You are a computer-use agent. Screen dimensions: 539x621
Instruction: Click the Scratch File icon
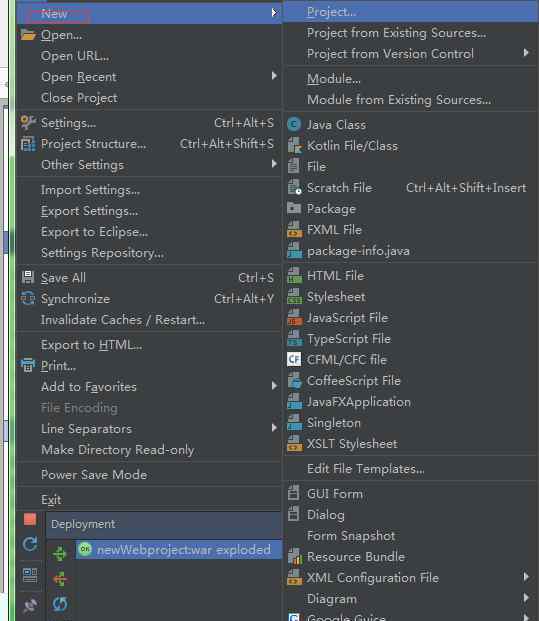[x=294, y=187]
